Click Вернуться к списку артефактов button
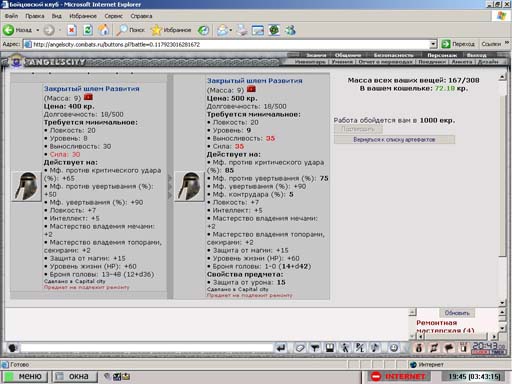Viewport: 512px width, 384px height. click(x=394, y=139)
